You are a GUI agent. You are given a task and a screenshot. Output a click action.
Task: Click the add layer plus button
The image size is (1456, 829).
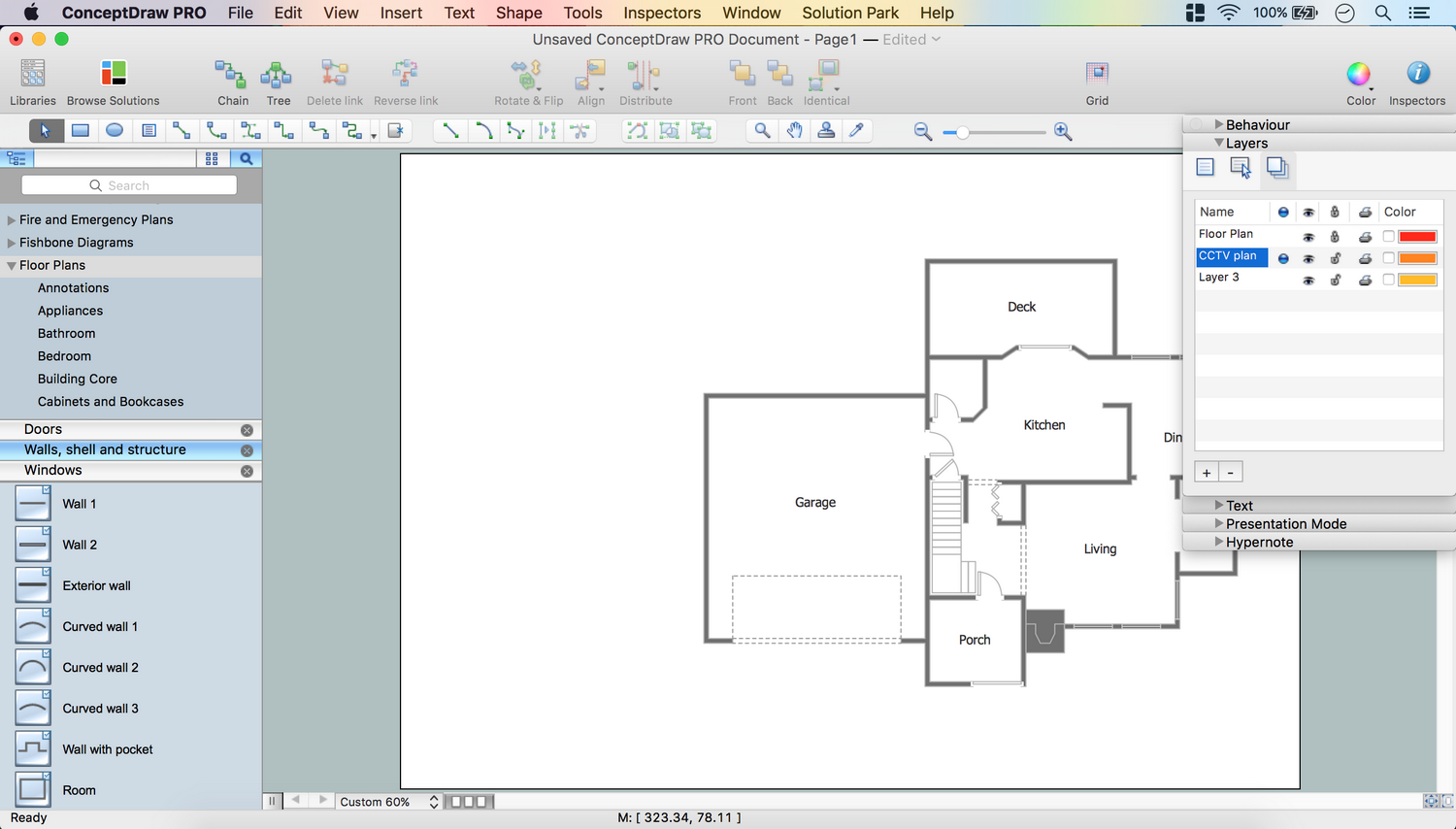(1207, 473)
